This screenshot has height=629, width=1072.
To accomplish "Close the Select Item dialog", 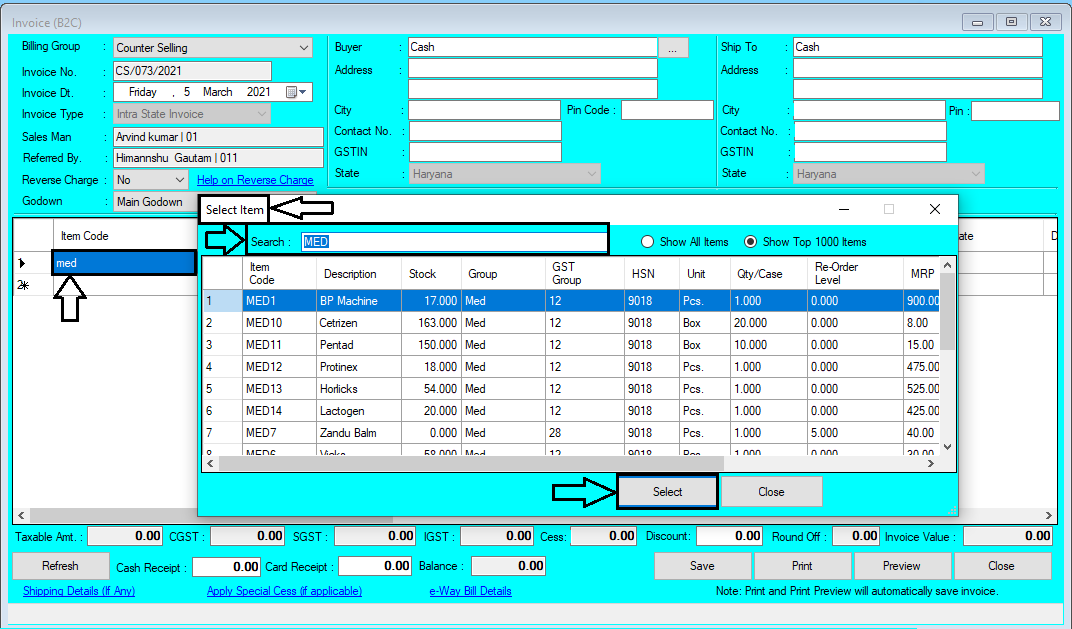I will (771, 491).
